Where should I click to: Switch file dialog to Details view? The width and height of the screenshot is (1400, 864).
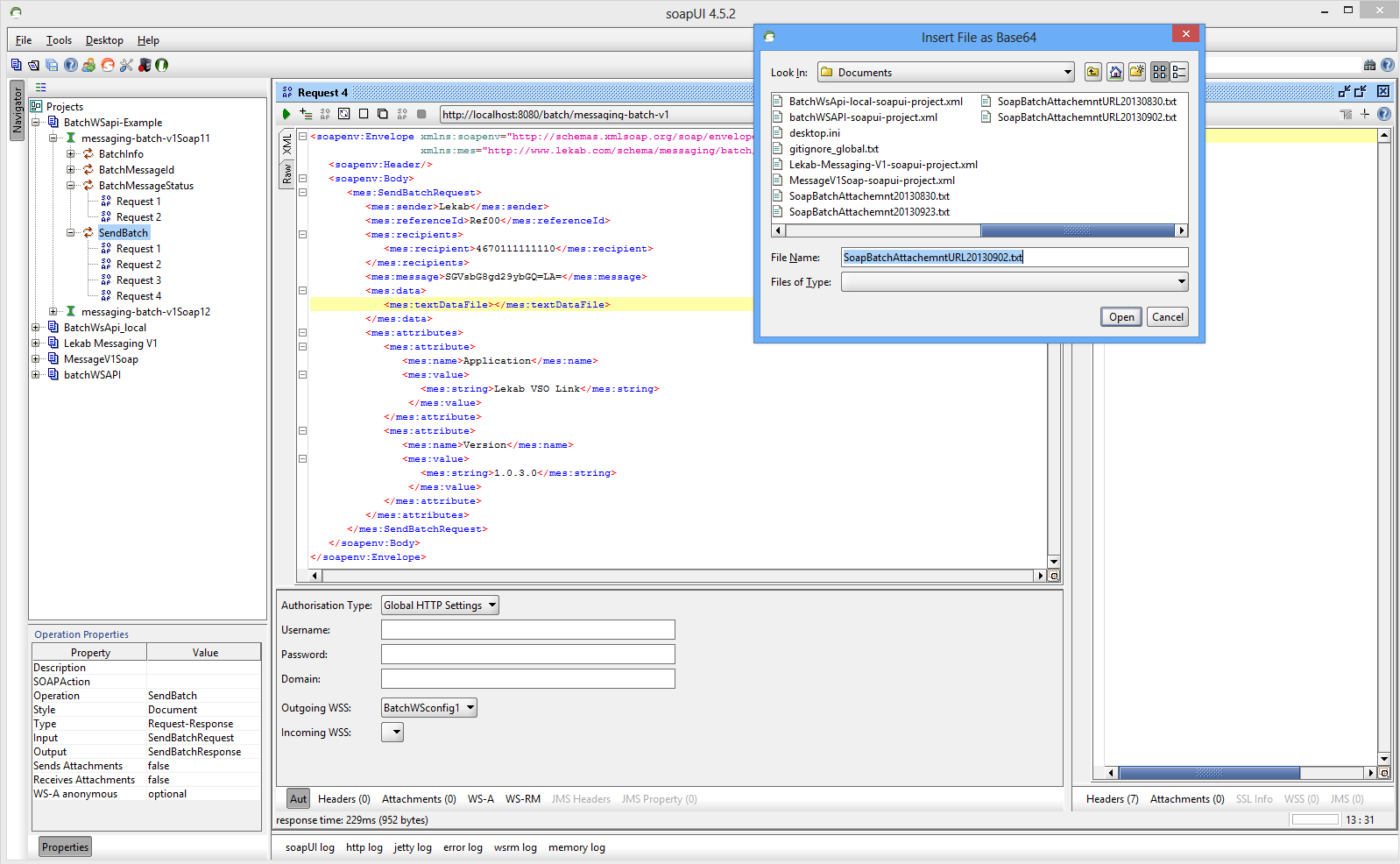pyautogui.click(x=1179, y=72)
